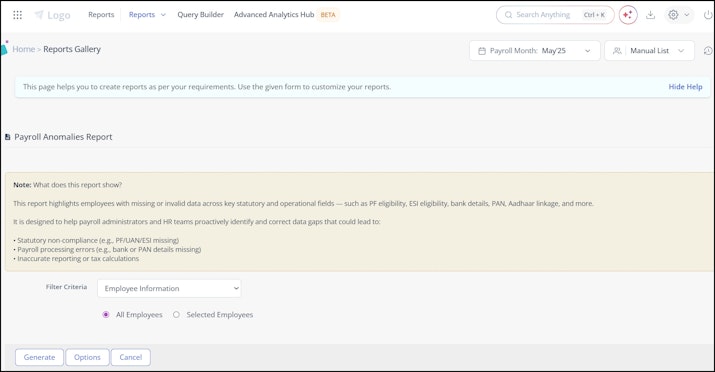Click the calendar icon beside Payroll Month
This screenshot has width=715, height=372.
pyautogui.click(x=482, y=51)
